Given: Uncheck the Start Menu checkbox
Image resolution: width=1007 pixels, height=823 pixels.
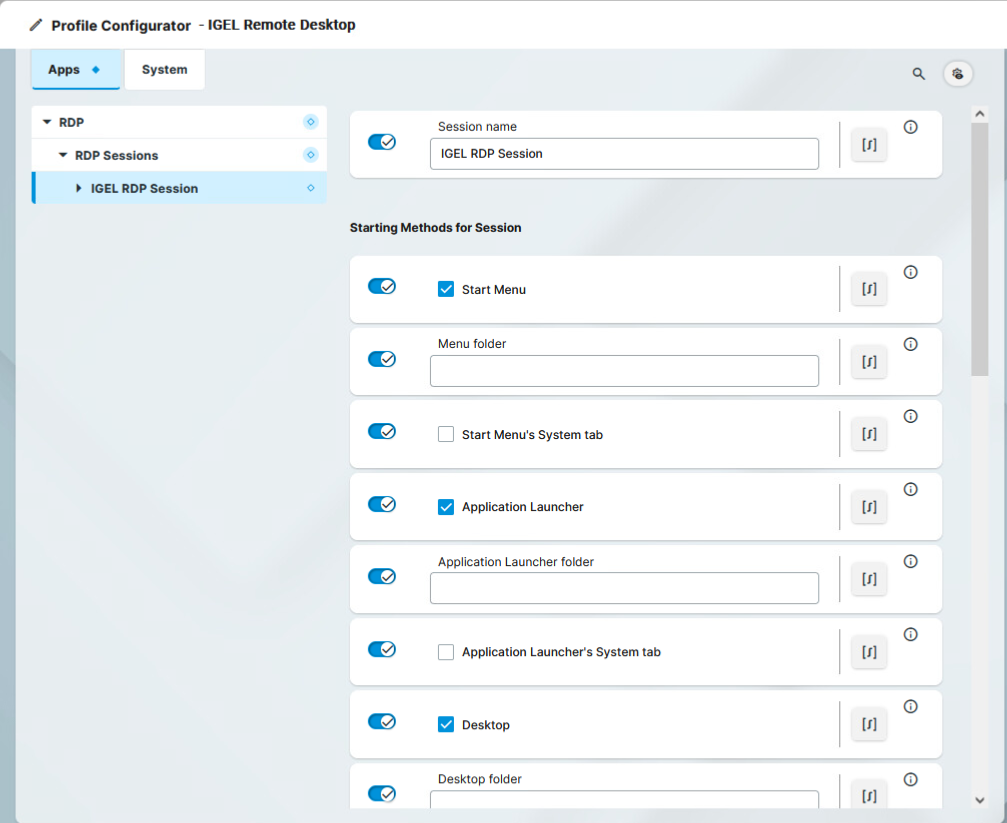Looking at the screenshot, I should [445, 289].
